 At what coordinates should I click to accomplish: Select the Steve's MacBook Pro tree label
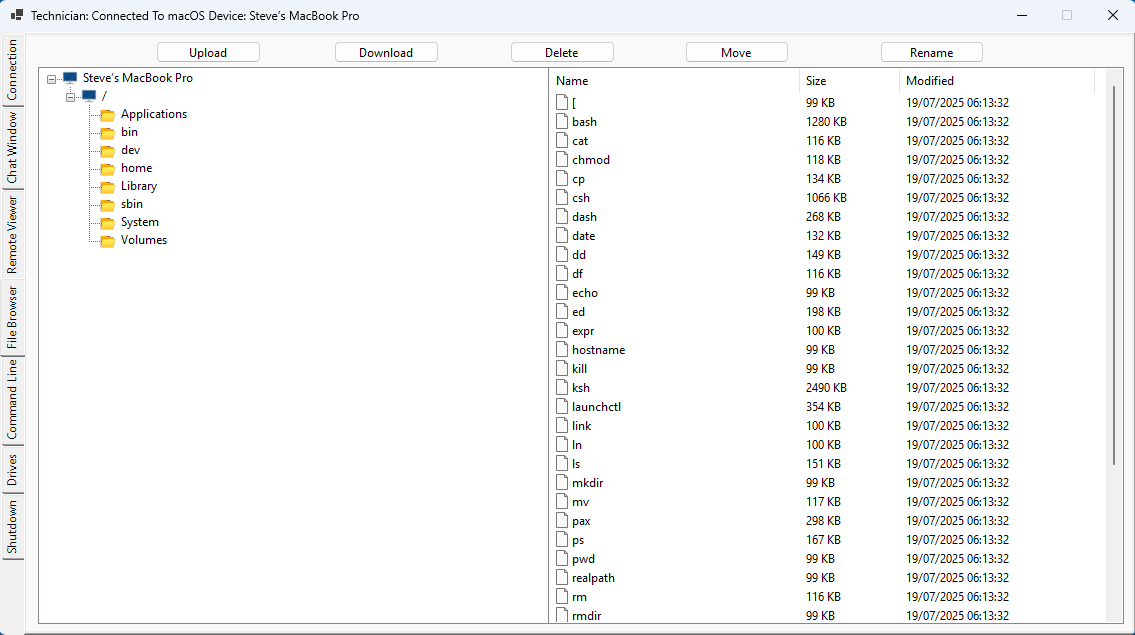[x=138, y=77]
